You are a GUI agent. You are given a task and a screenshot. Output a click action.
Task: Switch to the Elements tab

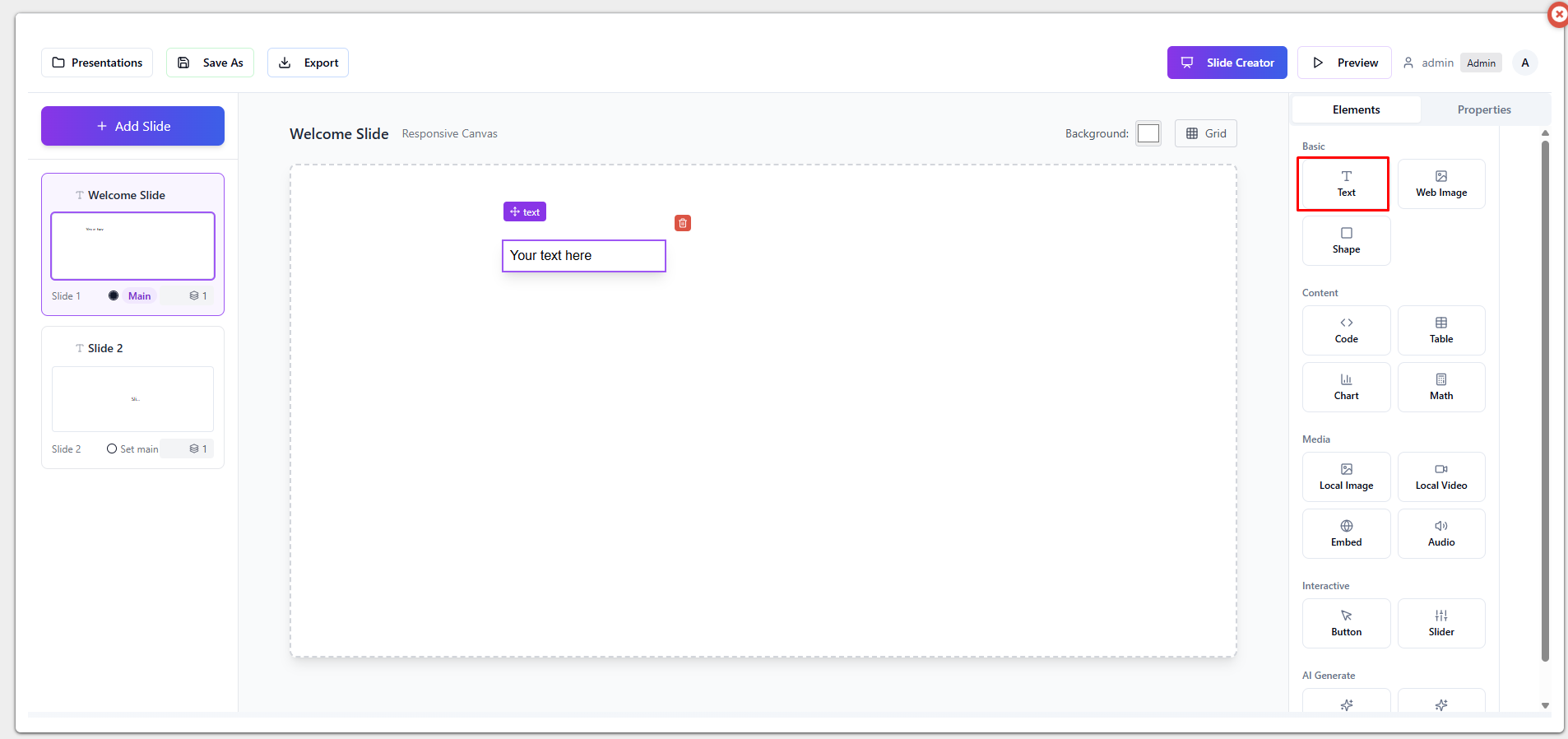[x=1356, y=109]
